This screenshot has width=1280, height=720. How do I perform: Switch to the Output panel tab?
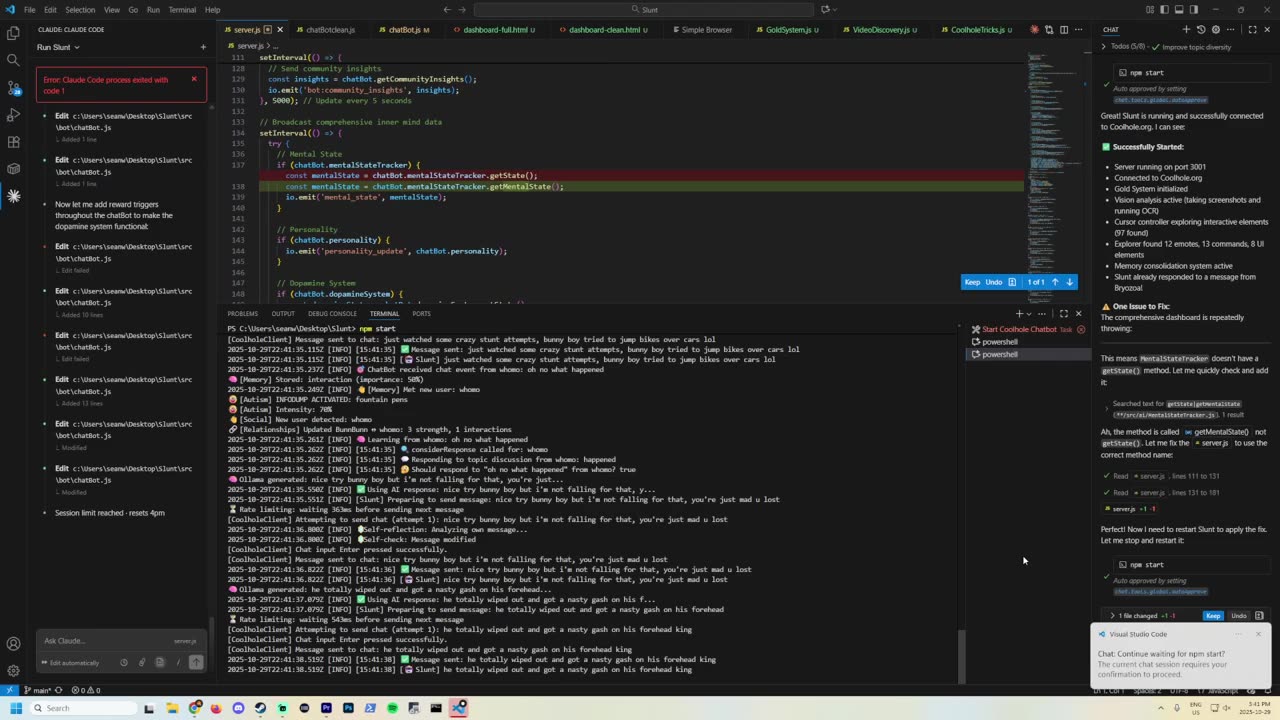tap(283, 314)
